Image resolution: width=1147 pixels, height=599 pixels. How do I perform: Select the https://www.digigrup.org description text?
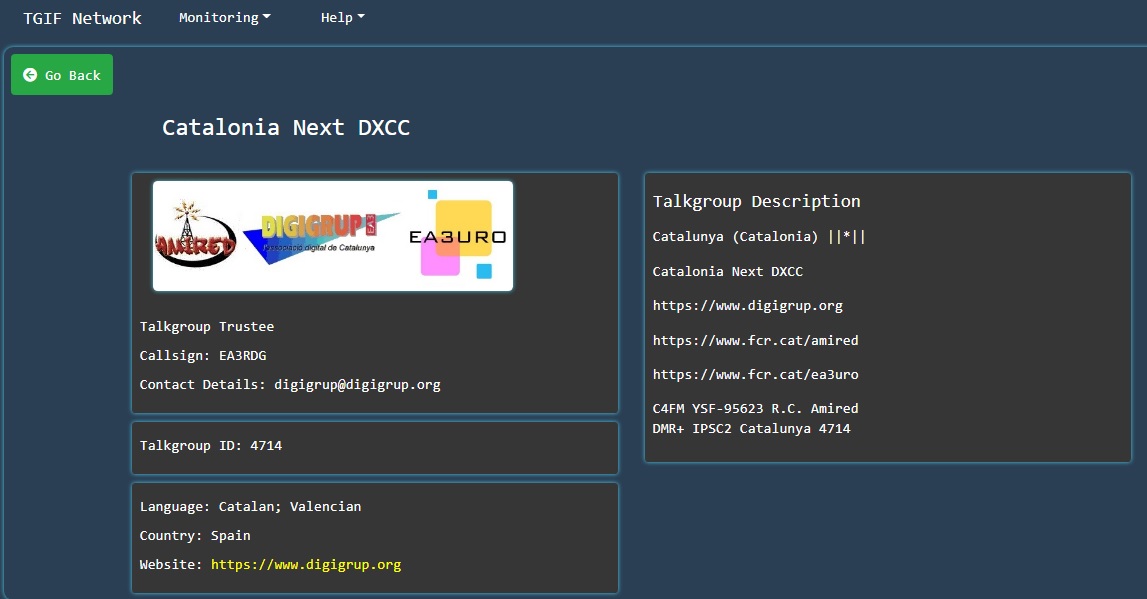pyautogui.click(x=748, y=306)
